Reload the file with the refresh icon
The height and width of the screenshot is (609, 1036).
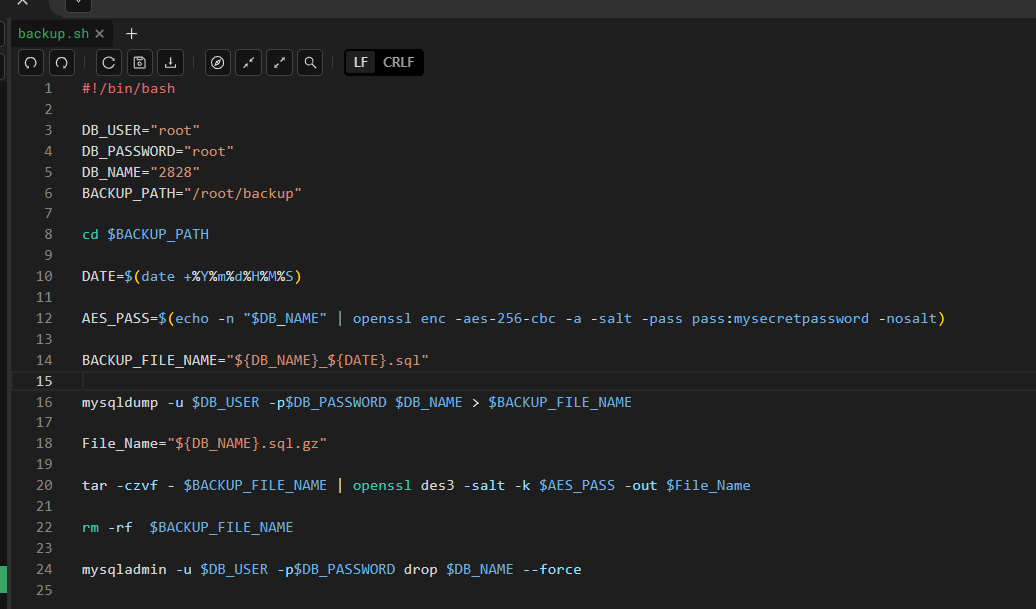click(x=109, y=63)
